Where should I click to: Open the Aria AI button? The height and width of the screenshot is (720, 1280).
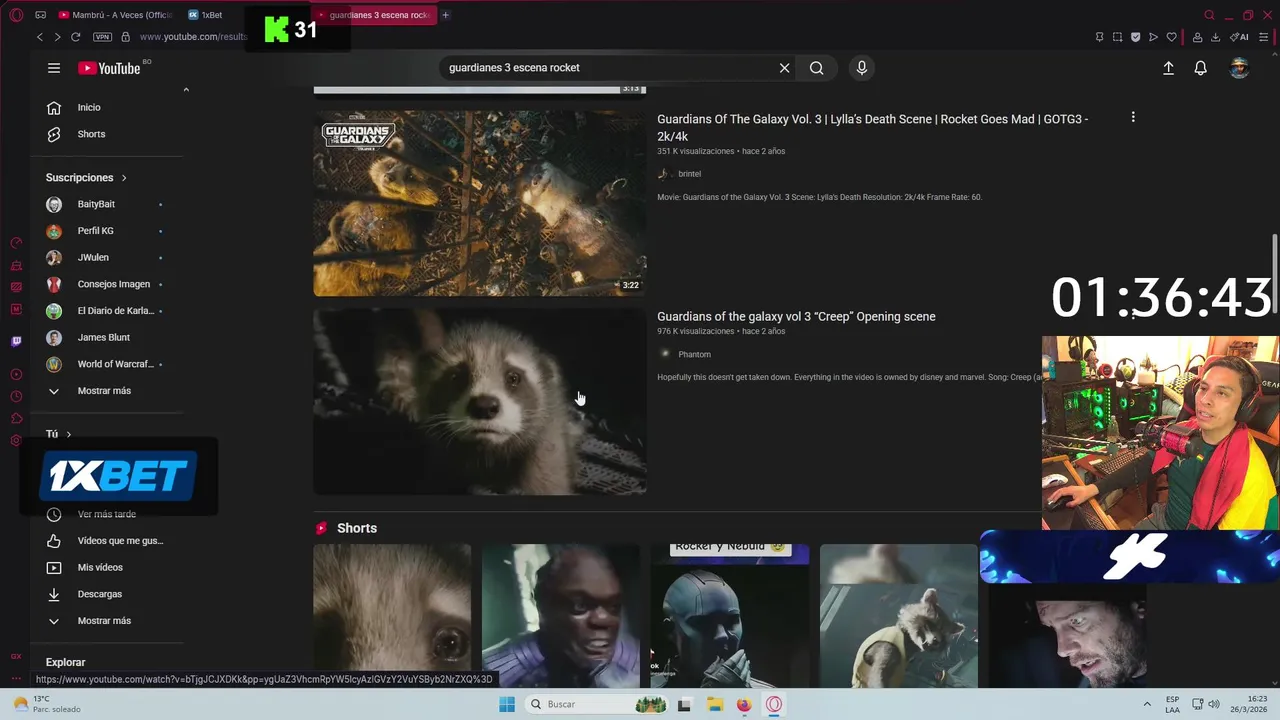[1239, 37]
